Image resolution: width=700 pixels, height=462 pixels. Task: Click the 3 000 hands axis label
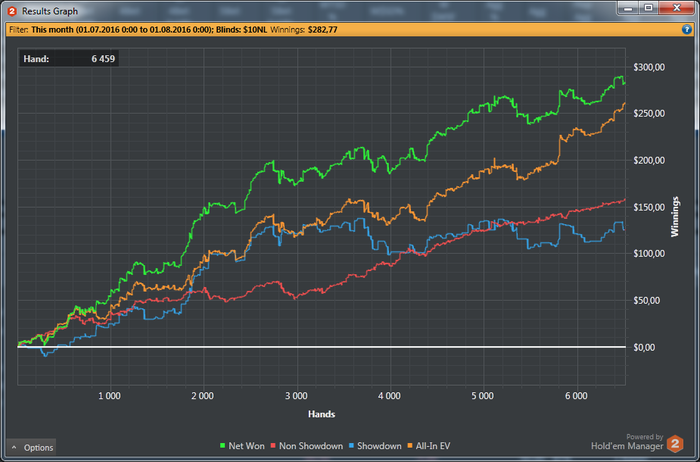[x=296, y=396]
